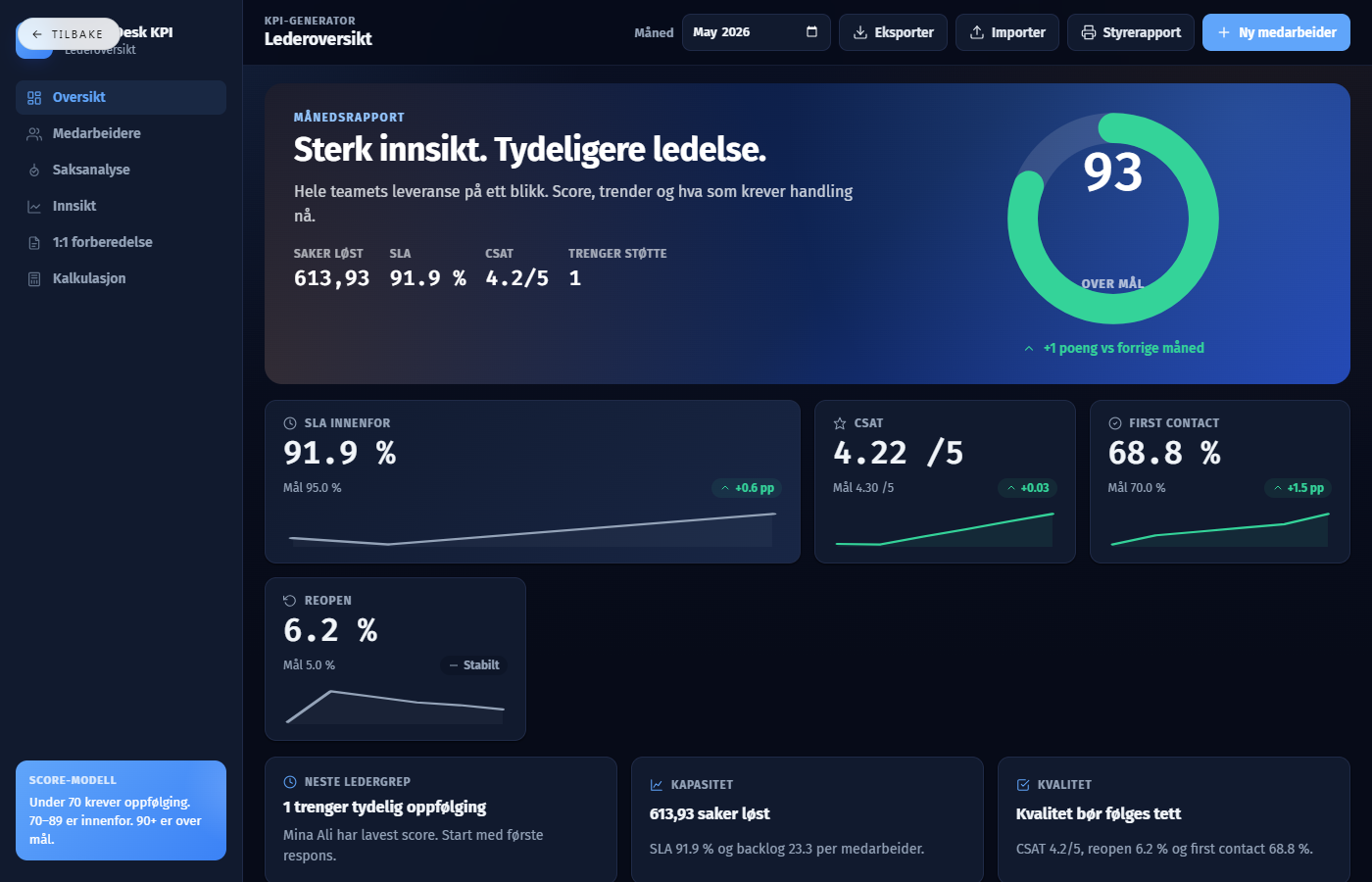Click the 93 score donut gauge
1372x882 pixels.
pyautogui.click(x=1113, y=219)
